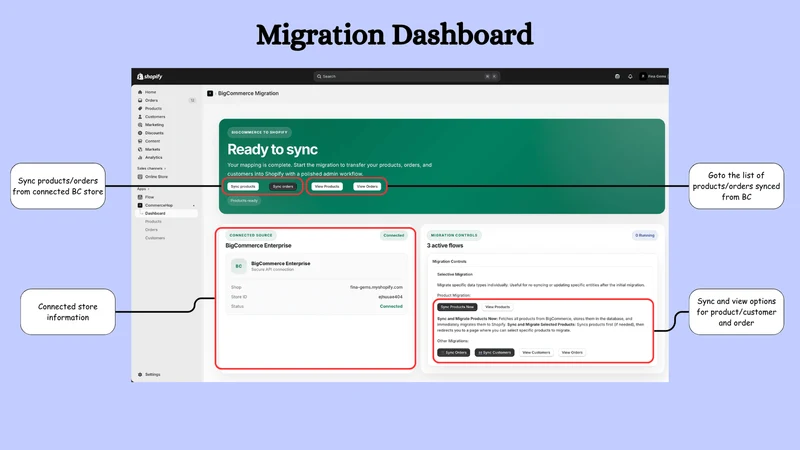Screen dimensions: 800x450
Task: Open Home via its house icon
Action: click(x=140, y=92)
